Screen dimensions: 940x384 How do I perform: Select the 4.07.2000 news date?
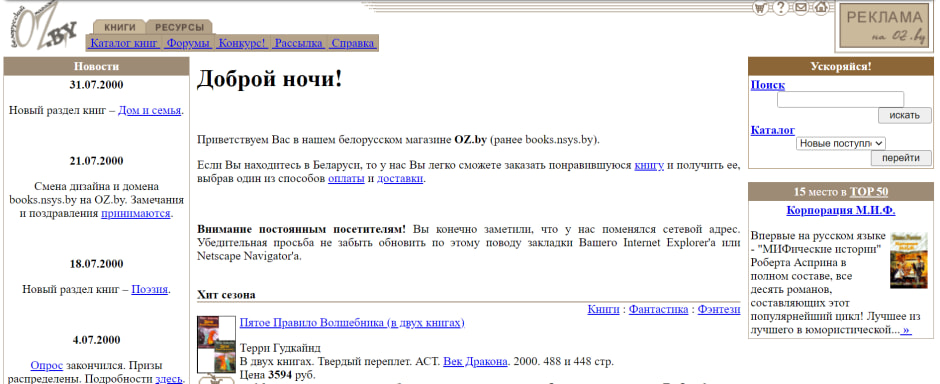coord(97,340)
